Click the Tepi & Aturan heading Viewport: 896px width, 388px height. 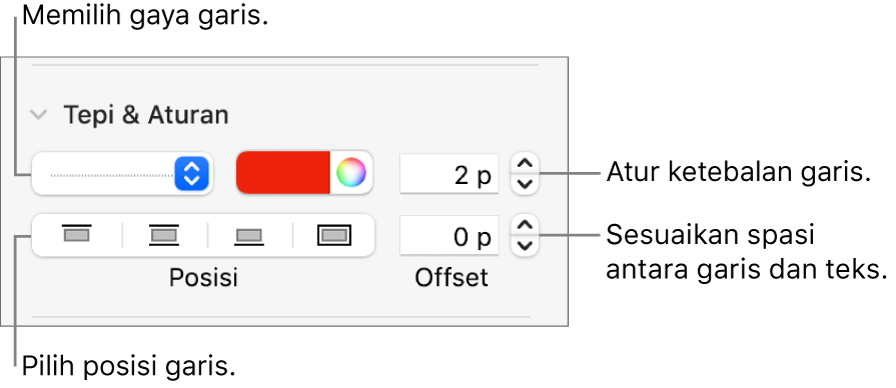146,115
